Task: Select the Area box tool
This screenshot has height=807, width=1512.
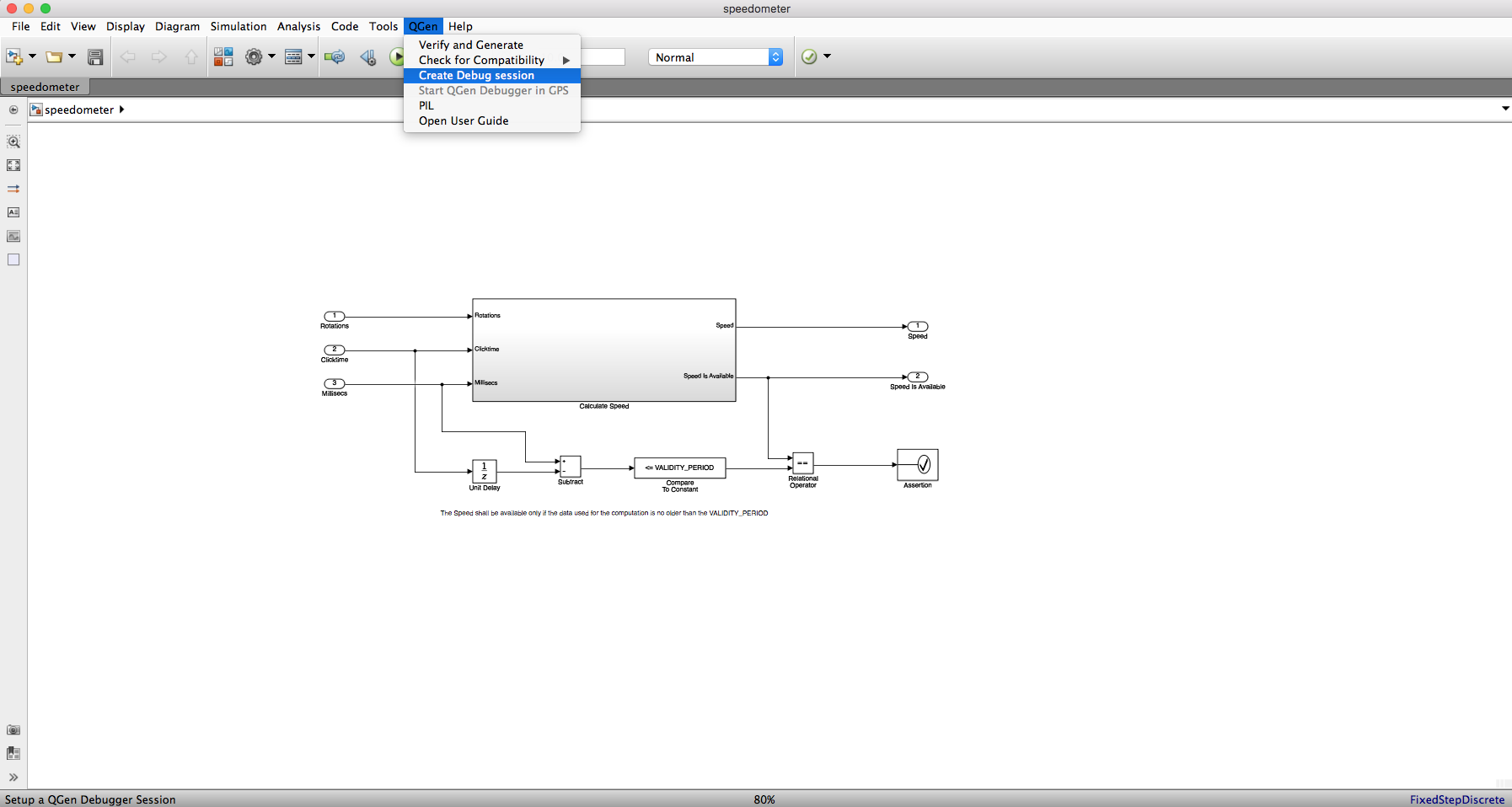Action: point(13,259)
